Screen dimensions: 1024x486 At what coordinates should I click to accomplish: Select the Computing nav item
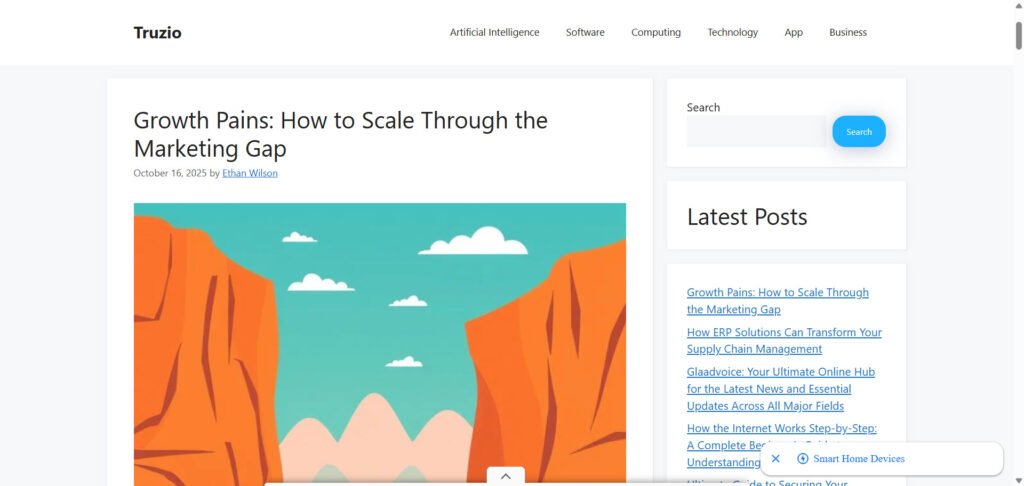click(656, 32)
